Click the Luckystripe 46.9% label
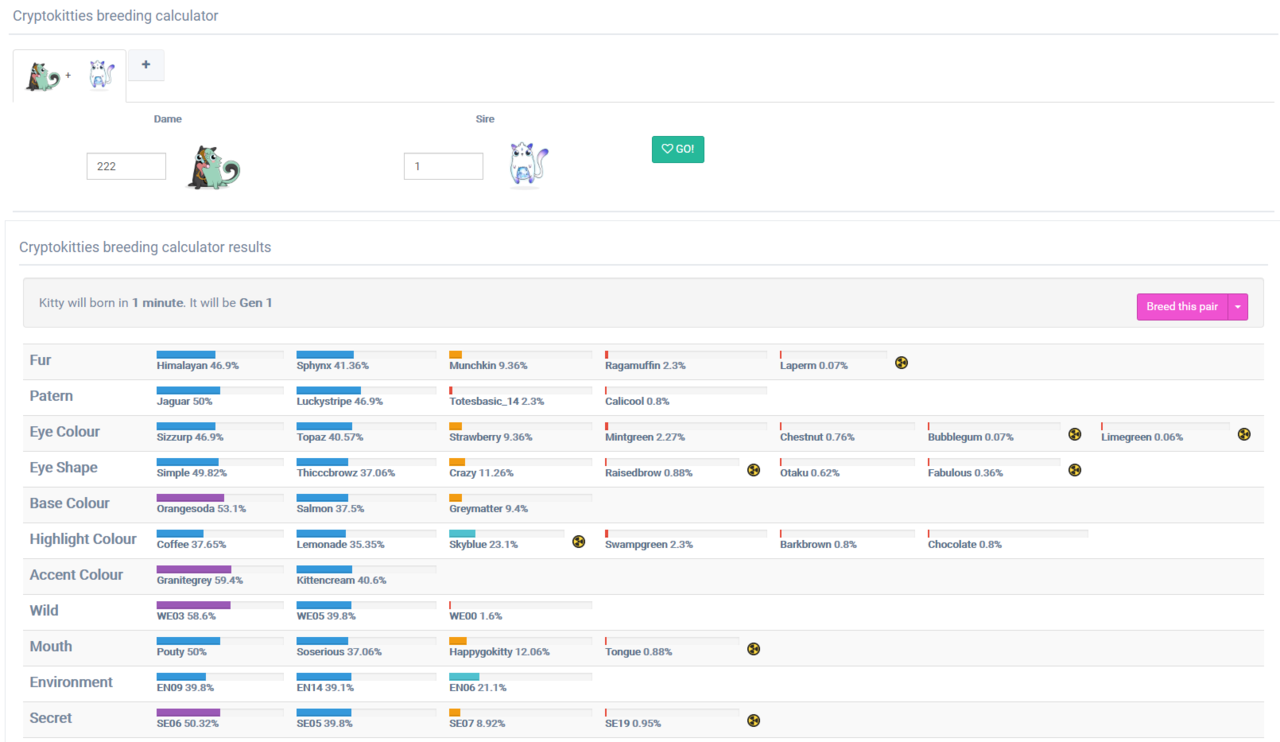Screen dimensions: 1280x742 tap(340, 402)
